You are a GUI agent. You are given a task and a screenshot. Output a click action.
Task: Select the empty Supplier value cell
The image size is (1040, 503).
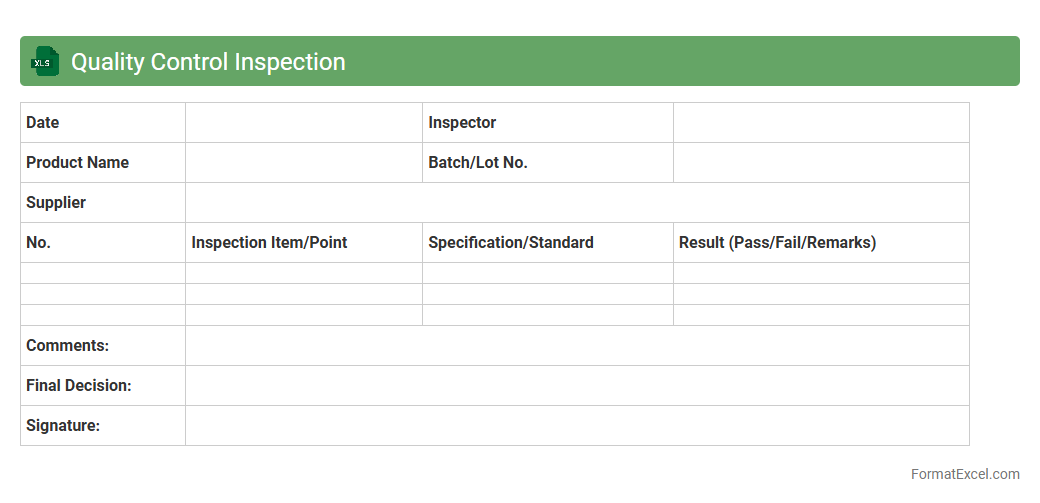click(x=577, y=203)
